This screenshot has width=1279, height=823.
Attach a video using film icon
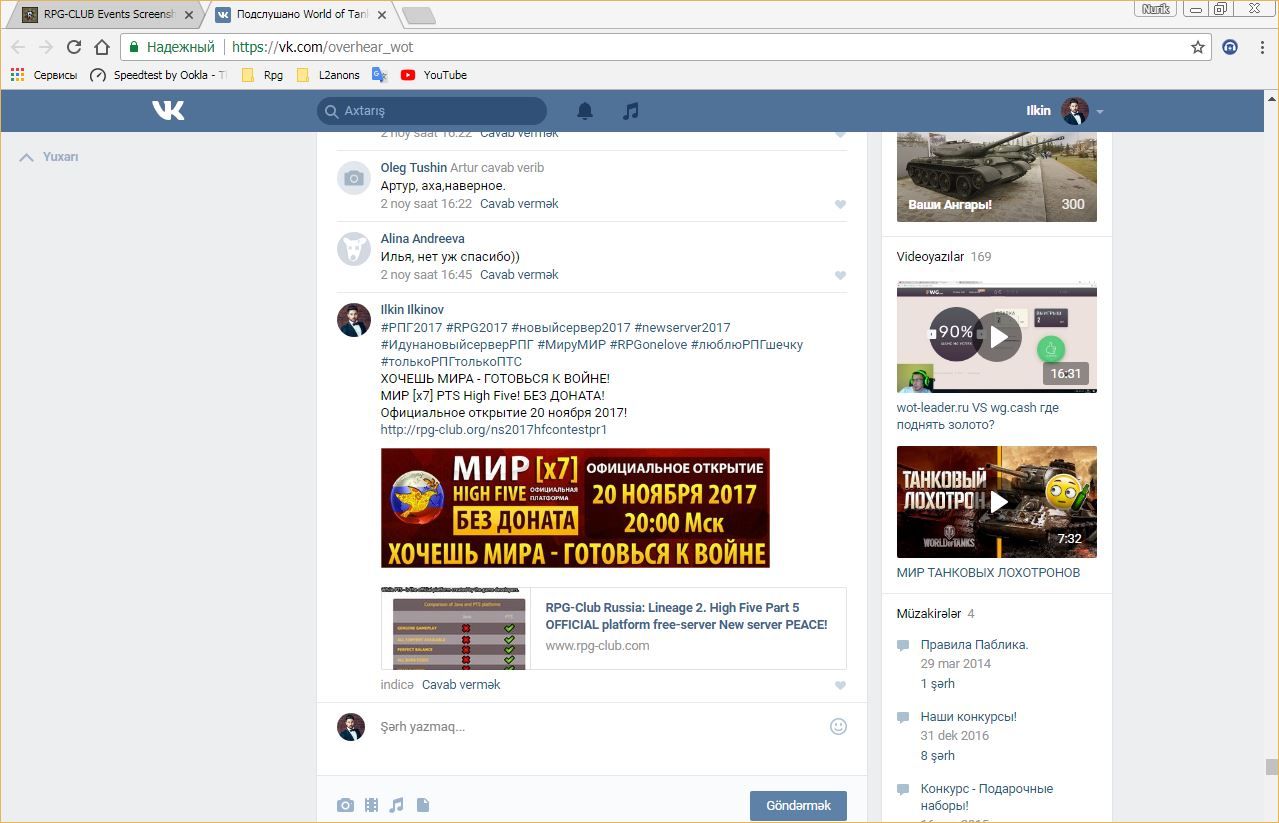point(371,805)
